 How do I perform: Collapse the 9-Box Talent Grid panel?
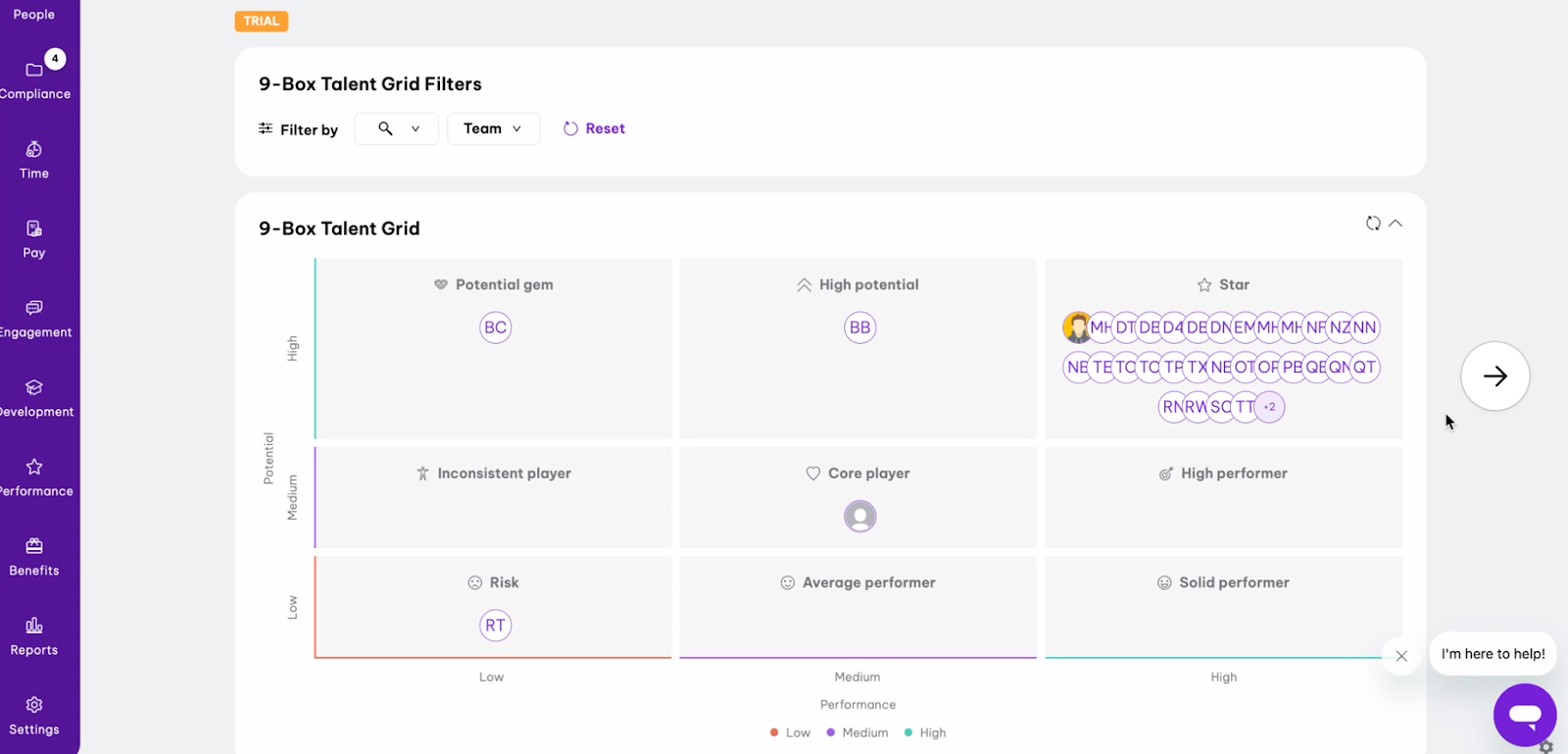coord(1396,224)
